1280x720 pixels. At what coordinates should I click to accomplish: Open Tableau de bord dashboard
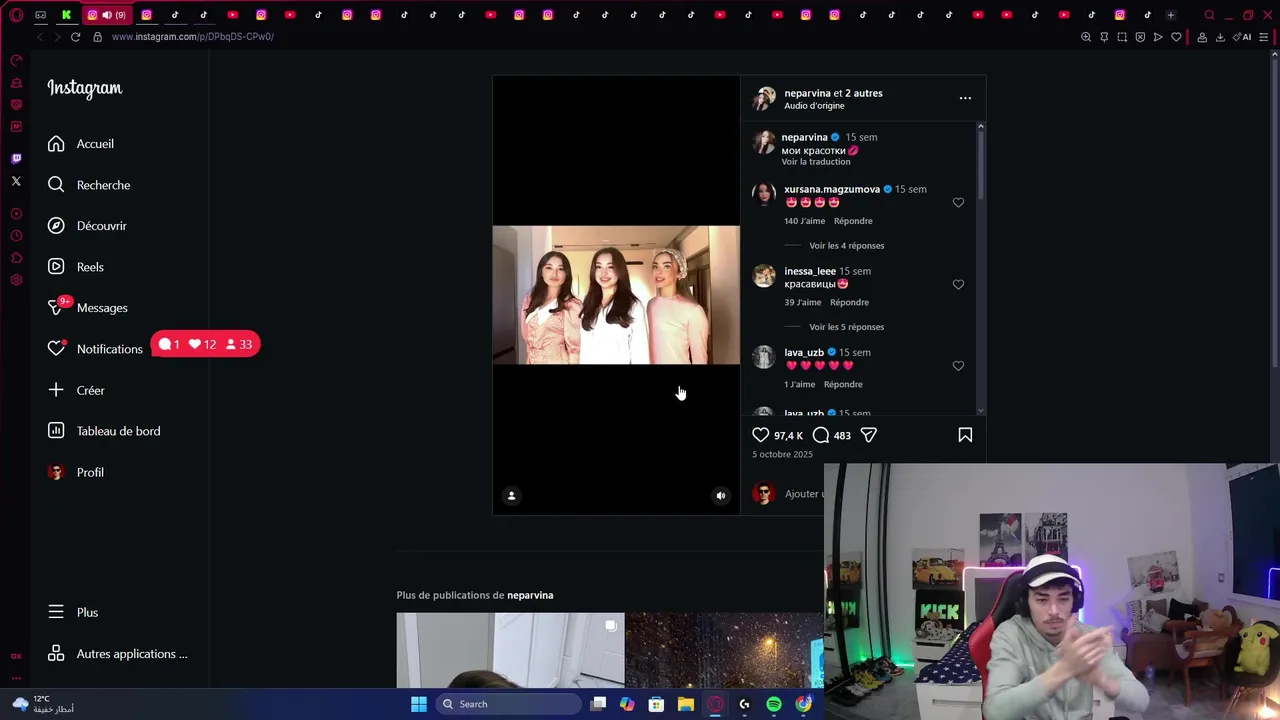pyautogui.click(x=104, y=431)
